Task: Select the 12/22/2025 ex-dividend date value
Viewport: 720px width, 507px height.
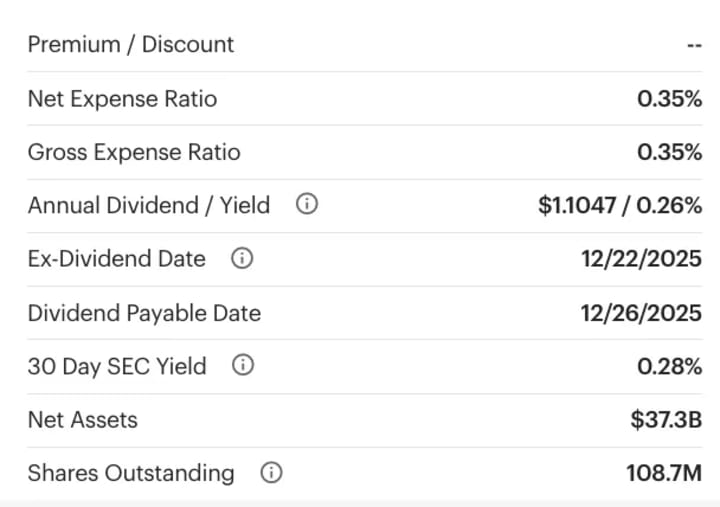Action: pyautogui.click(x=641, y=259)
